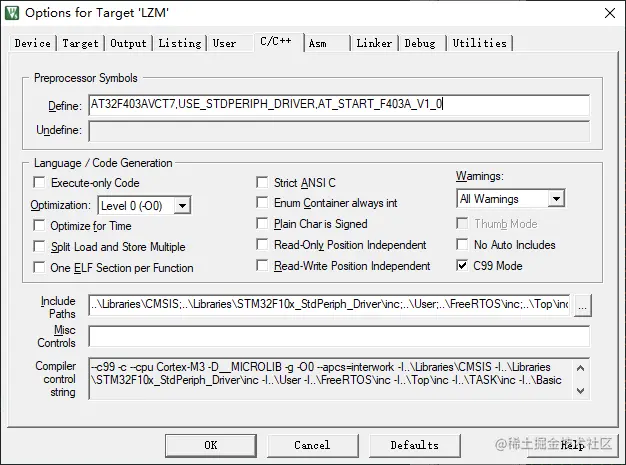Screen dimensions: 626x465
Task: Switch to the Device tab
Action: tap(33, 43)
